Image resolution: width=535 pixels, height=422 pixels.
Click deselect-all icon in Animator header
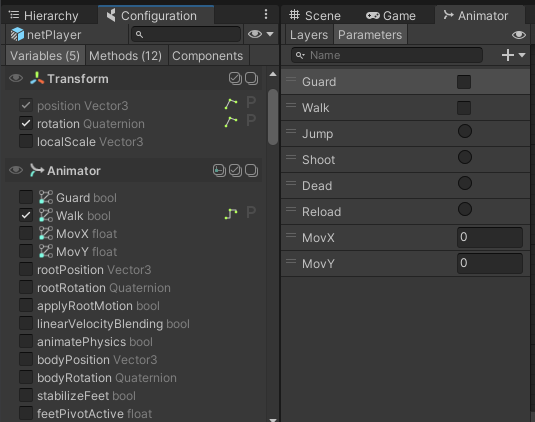click(x=251, y=170)
